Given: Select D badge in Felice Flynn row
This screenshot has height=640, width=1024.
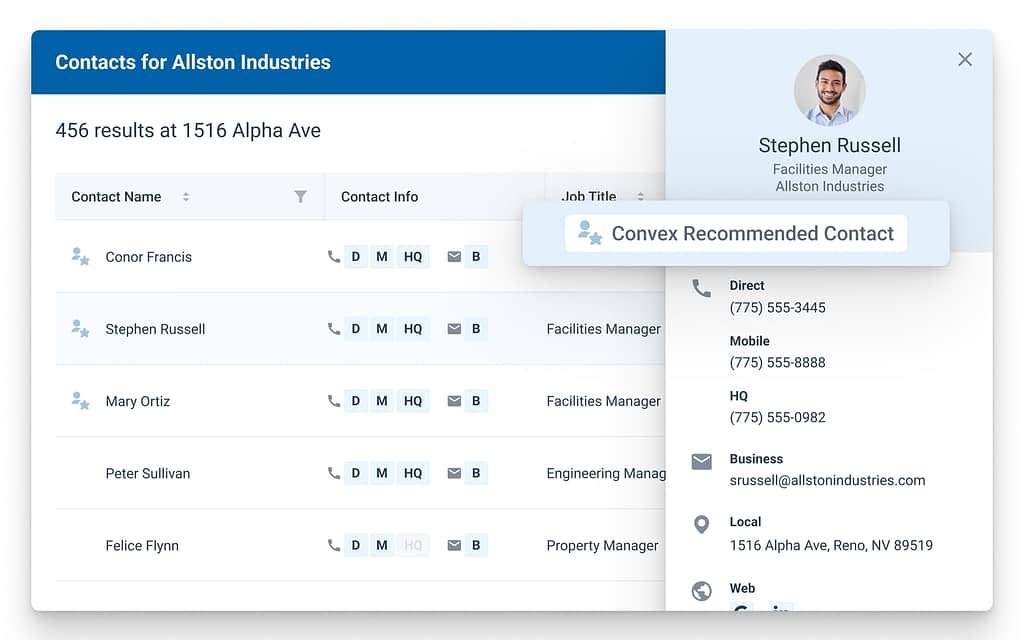Looking at the screenshot, I should (356, 545).
